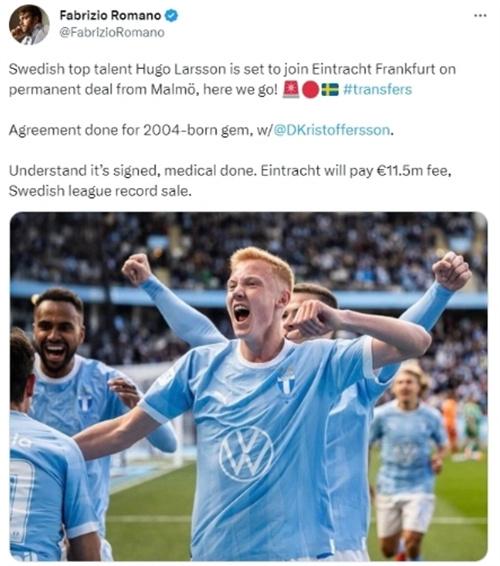Image resolution: width=500 pixels, height=566 pixels.
Task: Click the VW logo on the jersey
Action: tap(246, 454)
